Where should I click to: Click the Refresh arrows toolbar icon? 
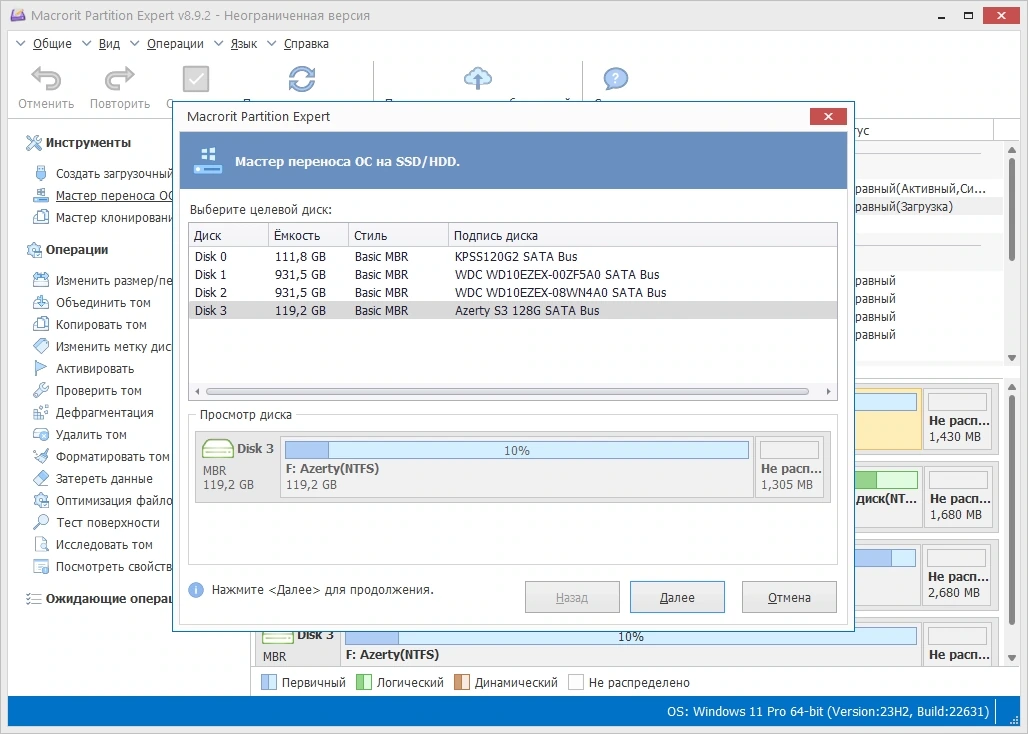[x=302, y=79]
